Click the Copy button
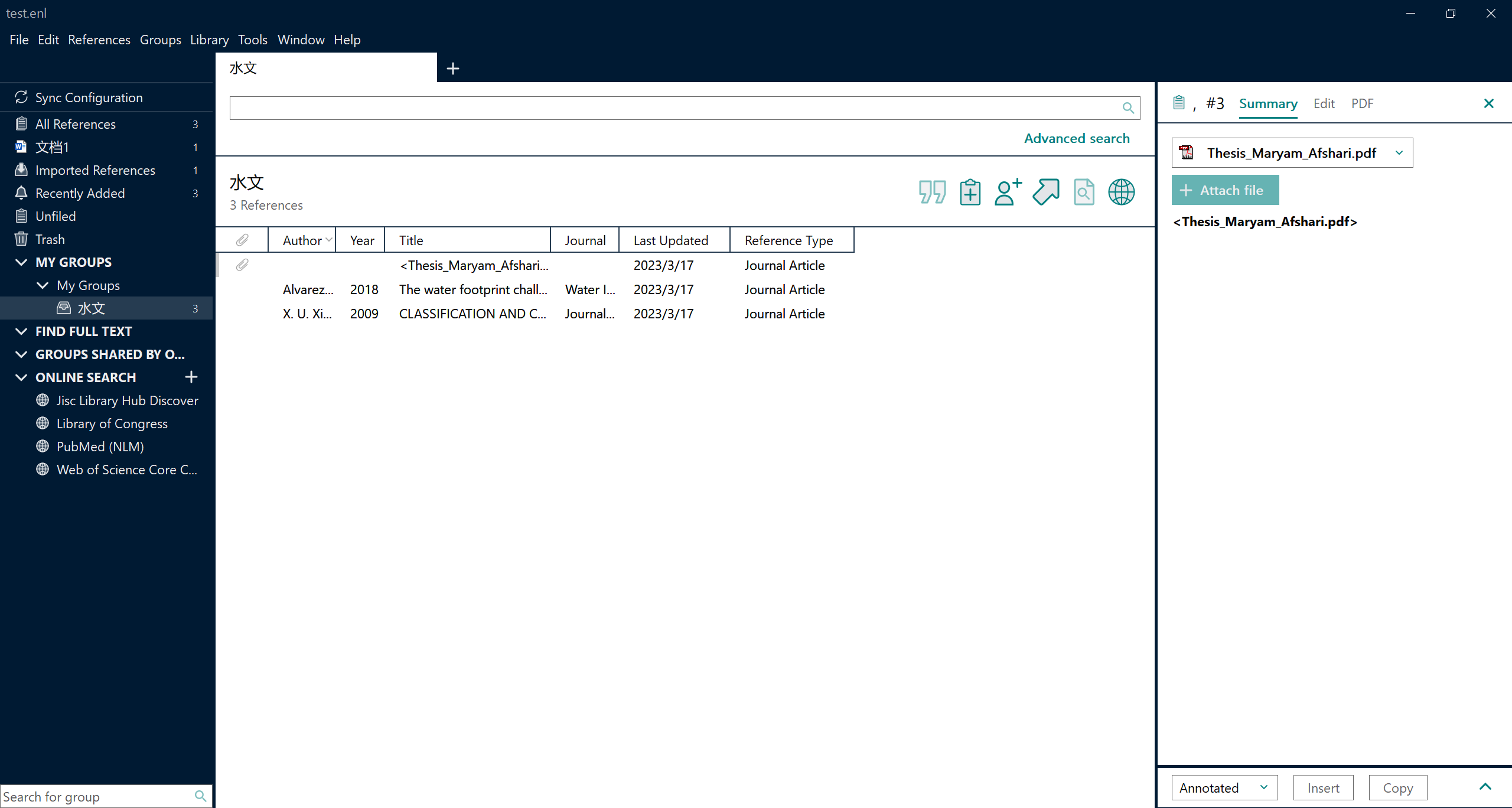 (x=1398, y=787)
